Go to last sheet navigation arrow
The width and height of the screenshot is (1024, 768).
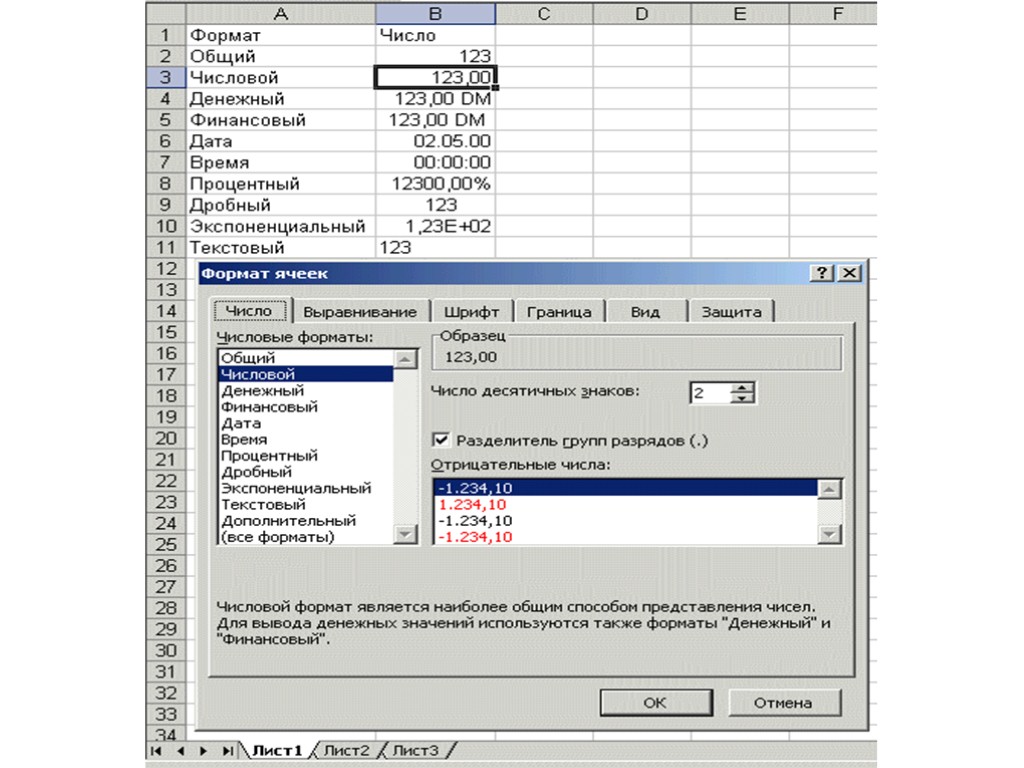tap(227, 751)
